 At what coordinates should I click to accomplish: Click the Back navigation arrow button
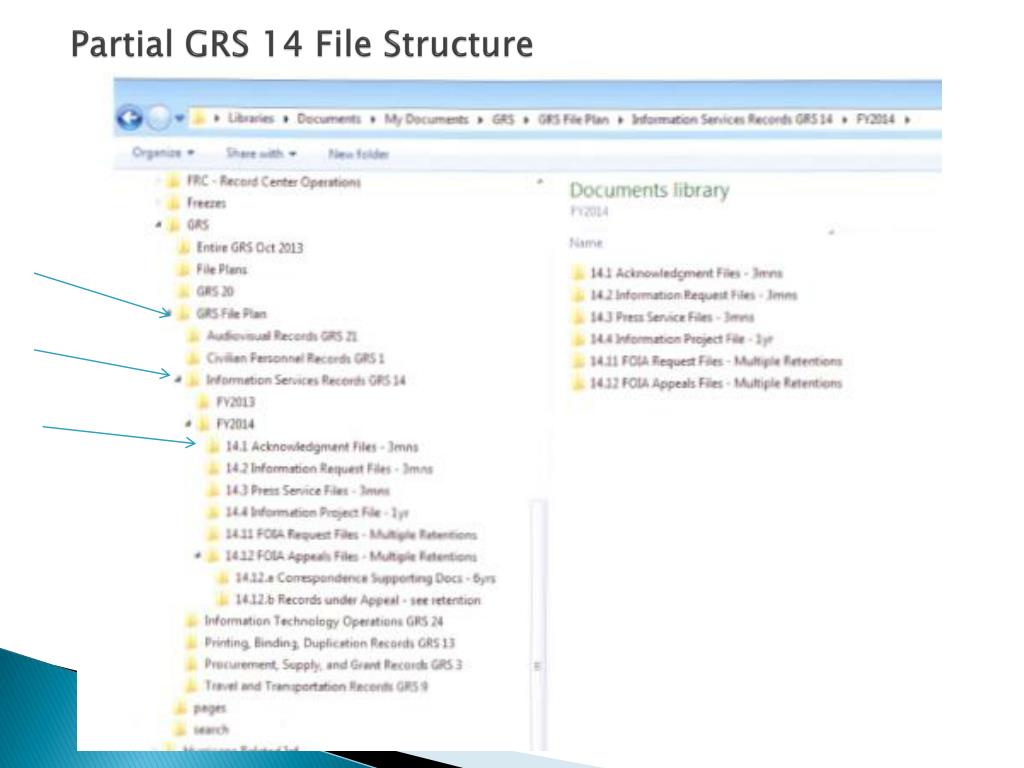[x=129, y=118]
